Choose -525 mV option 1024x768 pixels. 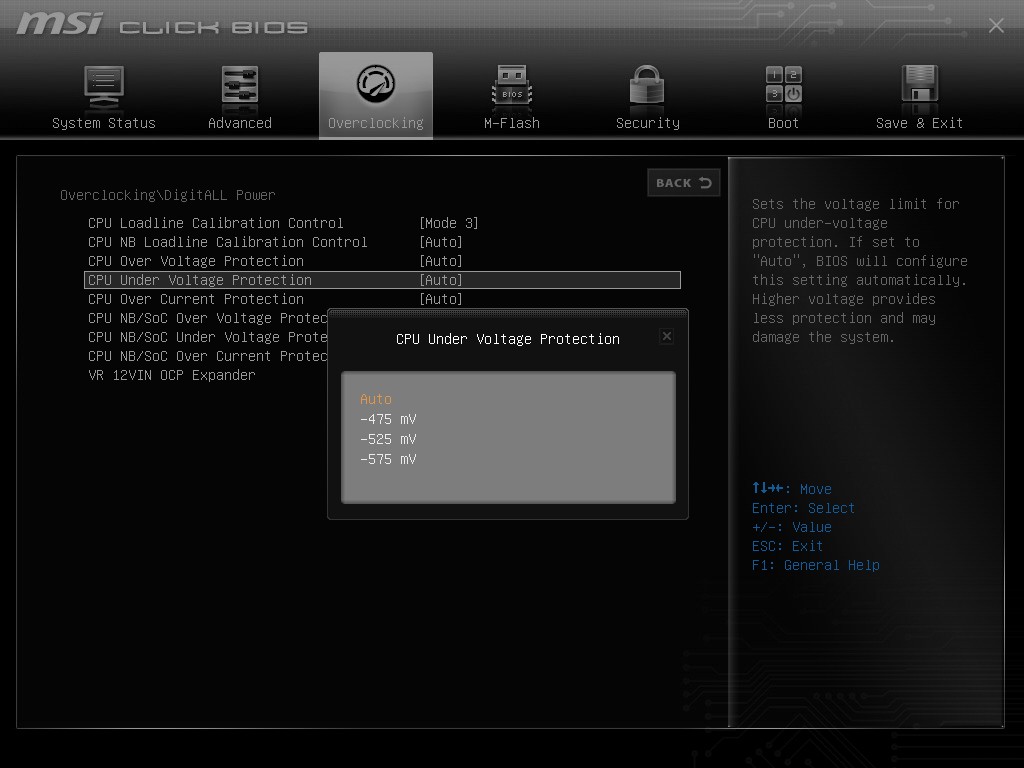pyautogui.click(x=388, y=440)
